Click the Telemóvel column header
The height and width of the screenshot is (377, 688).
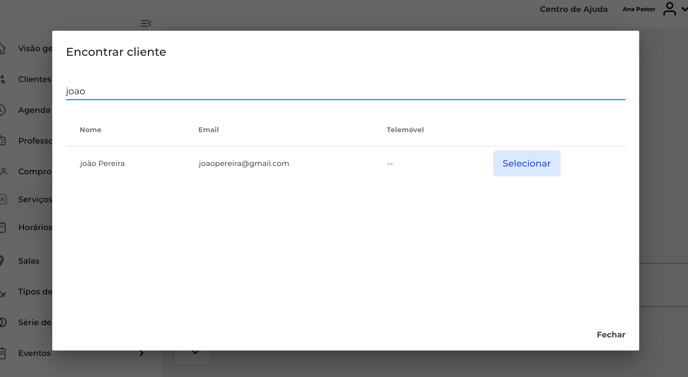pyautogui.click(x=405, y=129)
